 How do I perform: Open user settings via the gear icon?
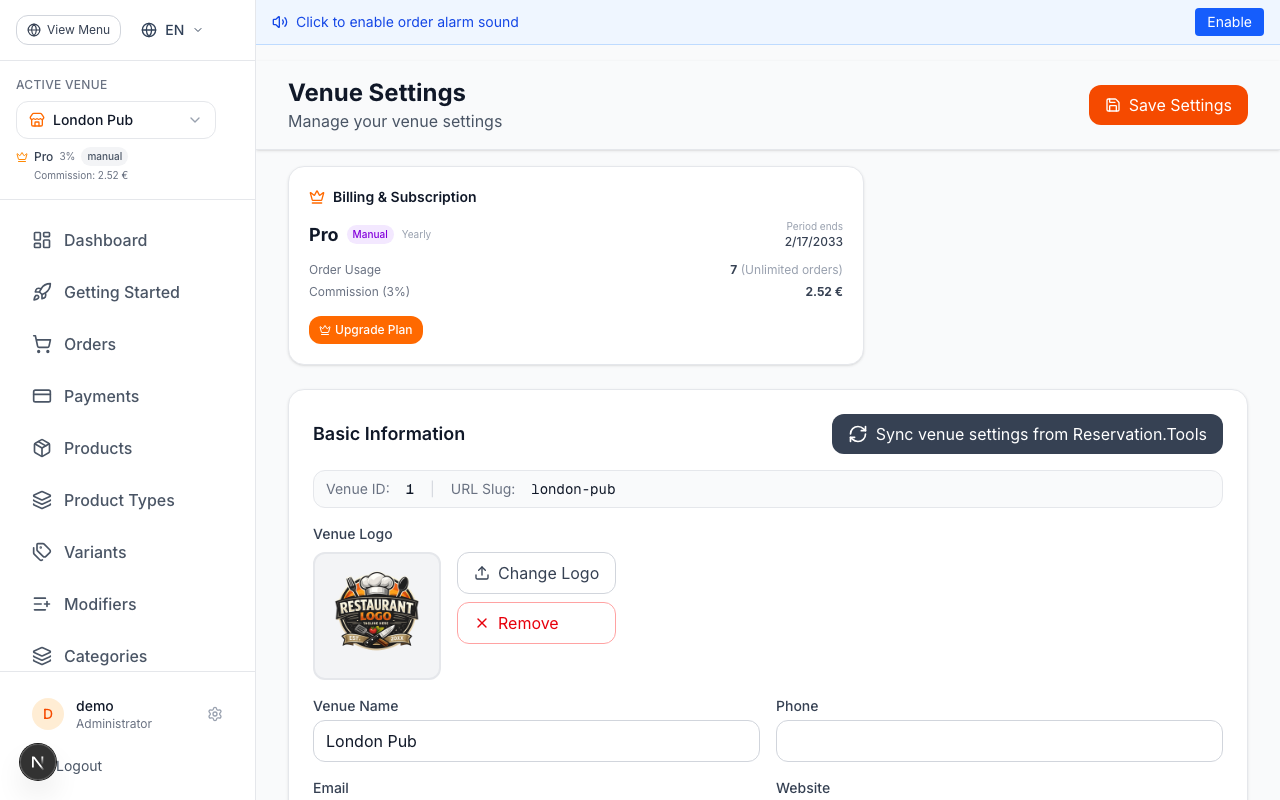tap(215, 714)
